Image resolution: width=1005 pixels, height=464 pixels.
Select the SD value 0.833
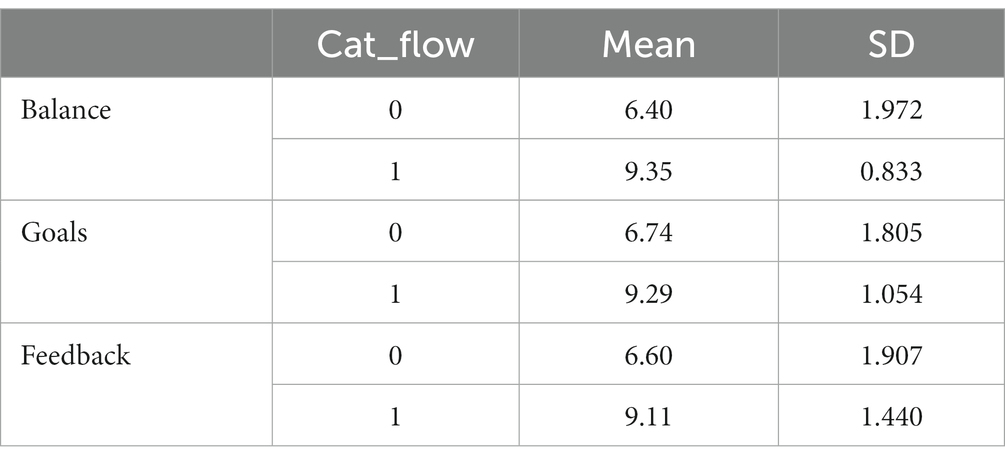pyautogui.click(x=892, y=171)
